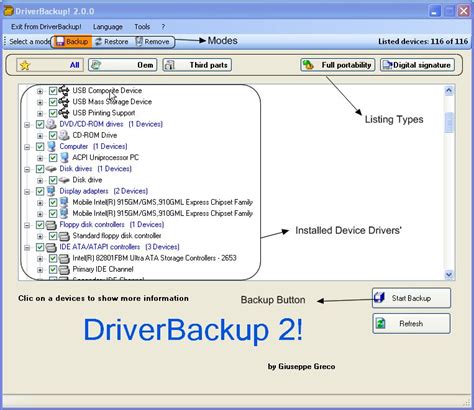The image size is (474, 410).
Task: Uncheck USB Mass Storage Device checkbox
Action: 53,102
